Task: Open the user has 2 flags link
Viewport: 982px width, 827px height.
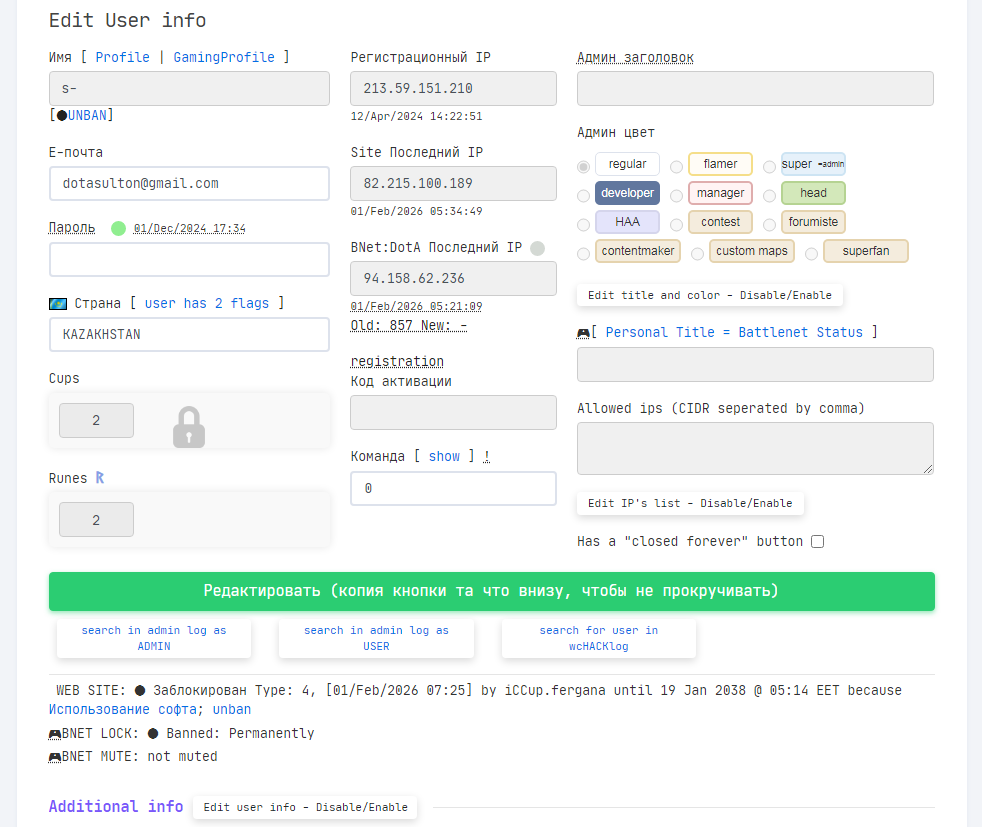Action: tap(207, 304)
